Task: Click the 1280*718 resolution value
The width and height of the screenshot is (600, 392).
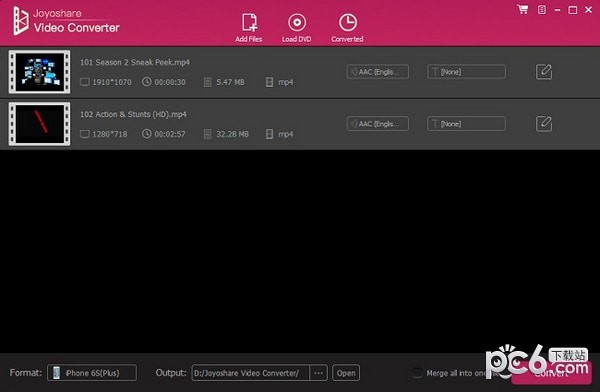Action: coord(110,134)
